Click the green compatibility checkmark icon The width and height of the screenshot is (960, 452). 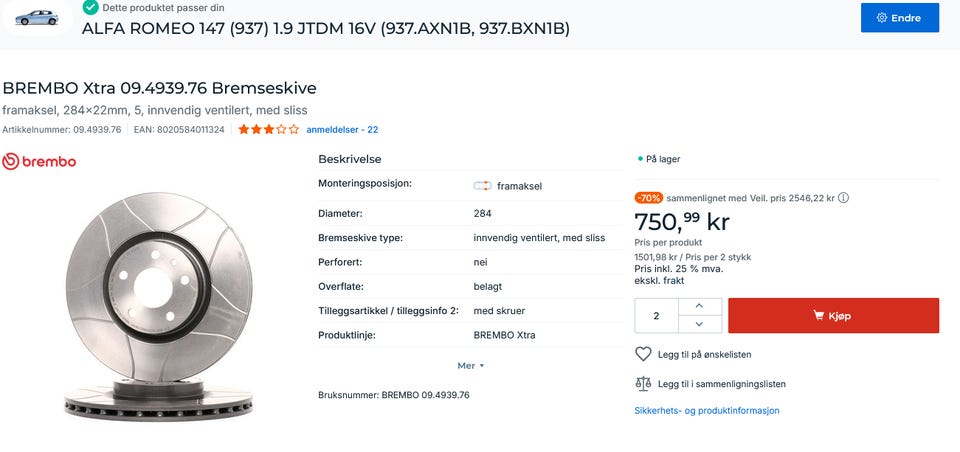tap(91, 7)
